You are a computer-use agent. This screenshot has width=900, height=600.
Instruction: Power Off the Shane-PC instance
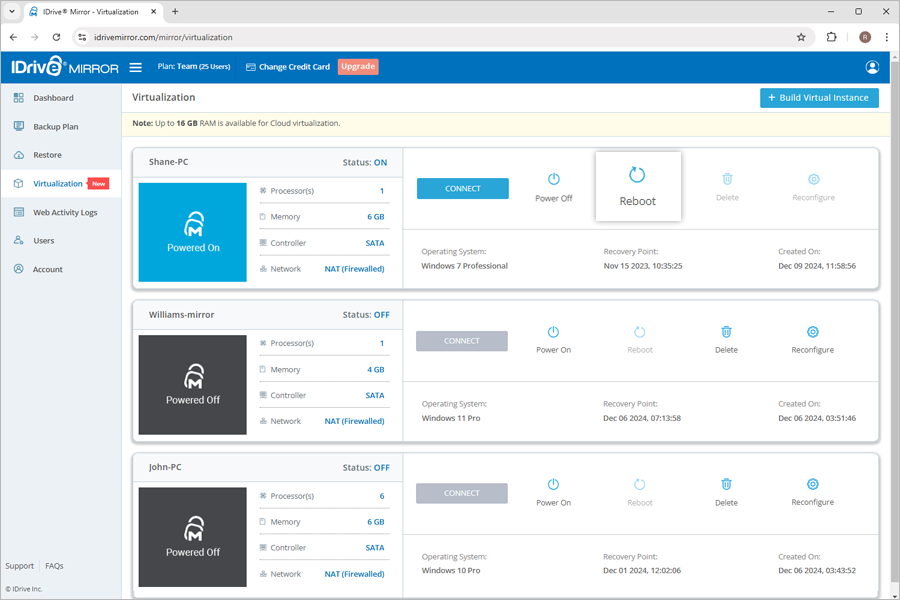click(553, 187)
